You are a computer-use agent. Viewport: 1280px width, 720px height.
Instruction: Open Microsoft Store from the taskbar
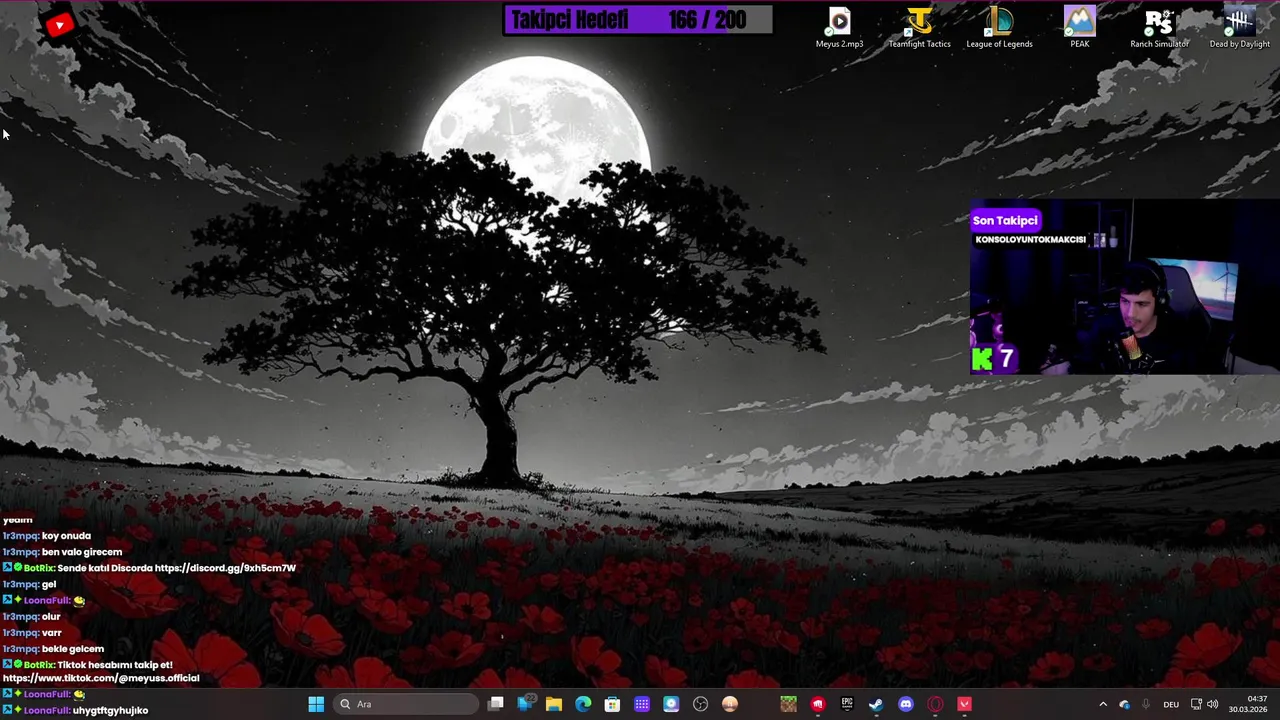pyautogui.click(x=612, y=704)
